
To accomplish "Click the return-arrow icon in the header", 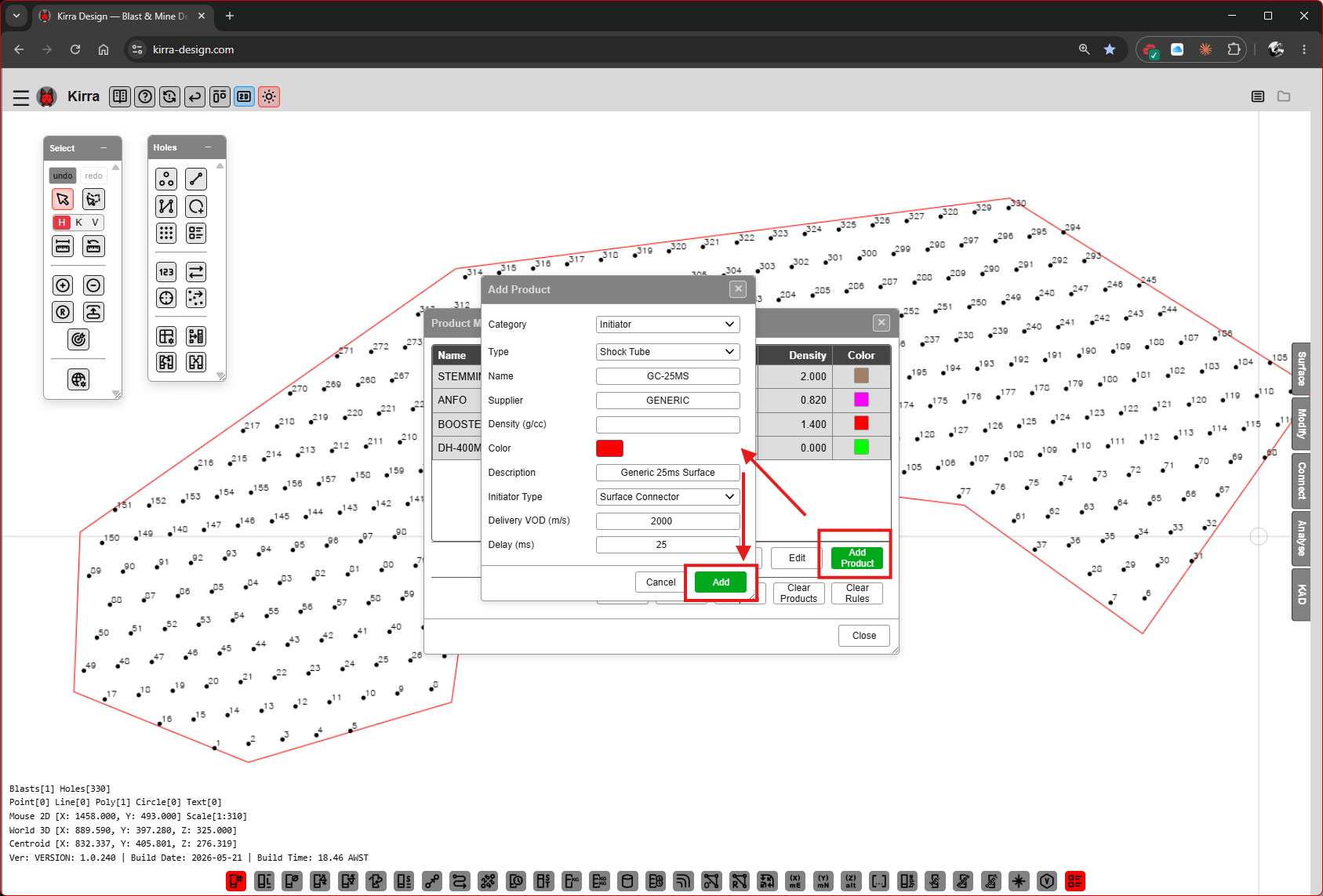I will click(x=194, y=96).
